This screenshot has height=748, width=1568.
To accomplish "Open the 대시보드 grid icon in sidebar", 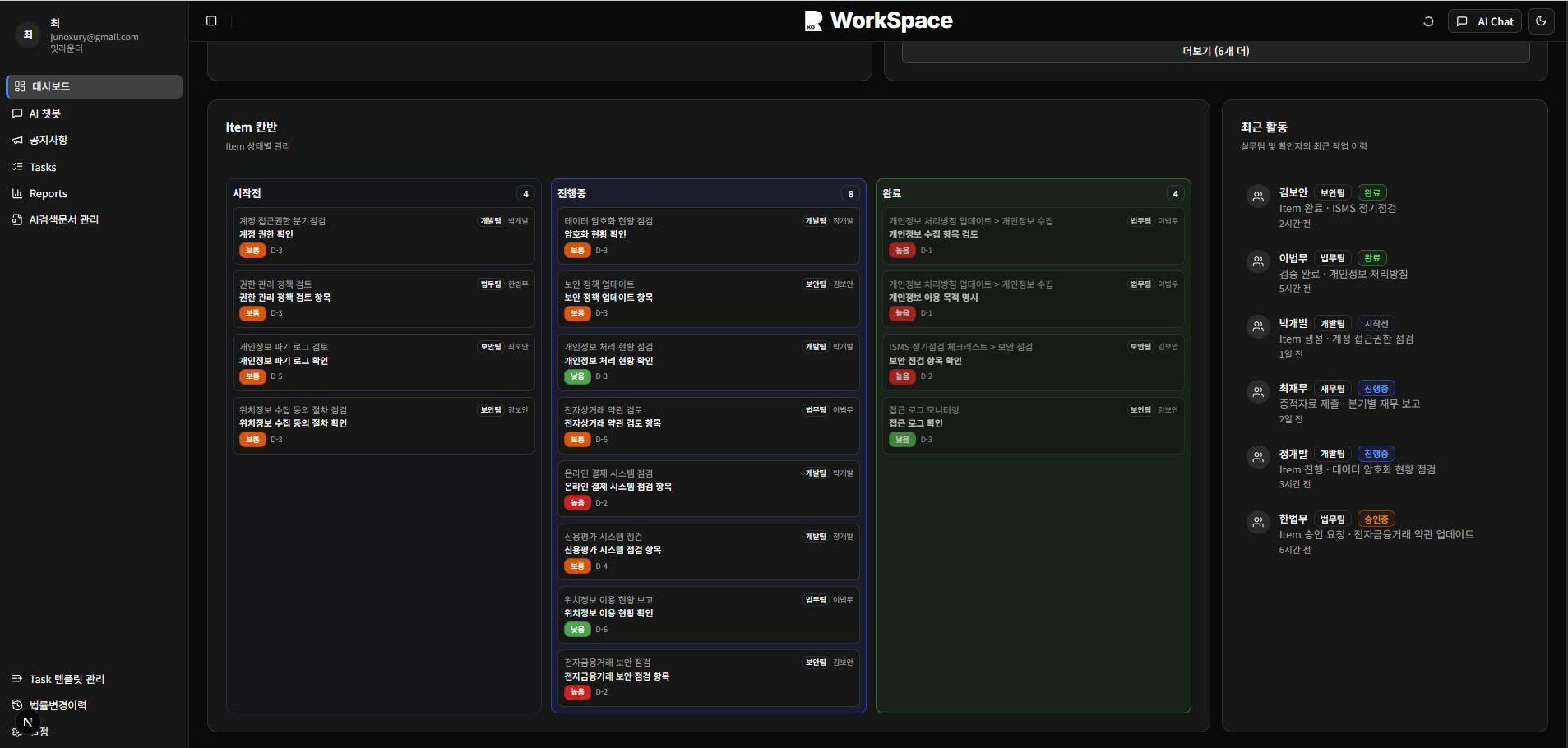I will click(x=18, y=86).
